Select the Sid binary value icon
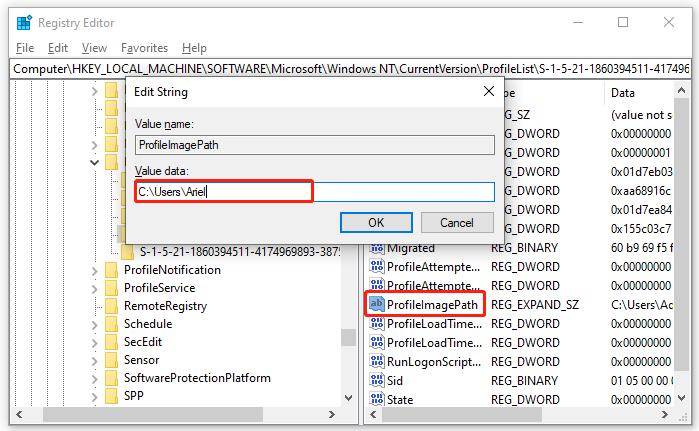699x431 pixels. [377, 380]
